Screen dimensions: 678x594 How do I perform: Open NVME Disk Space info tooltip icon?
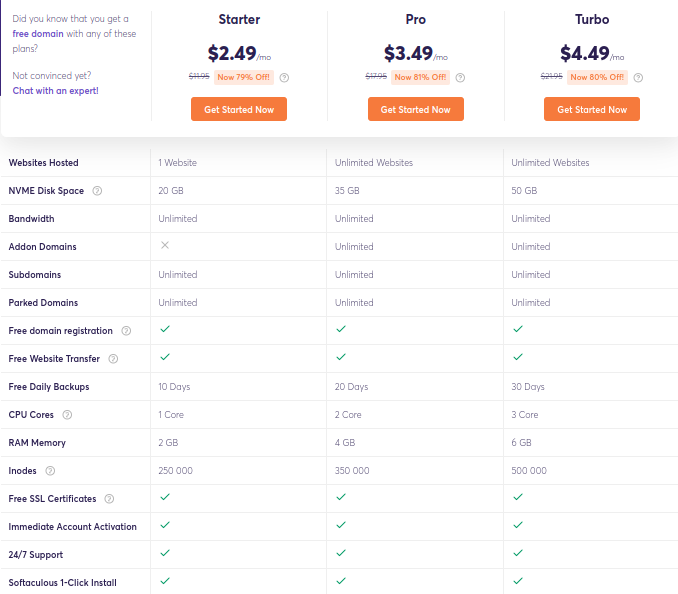[x=97, y=191]
